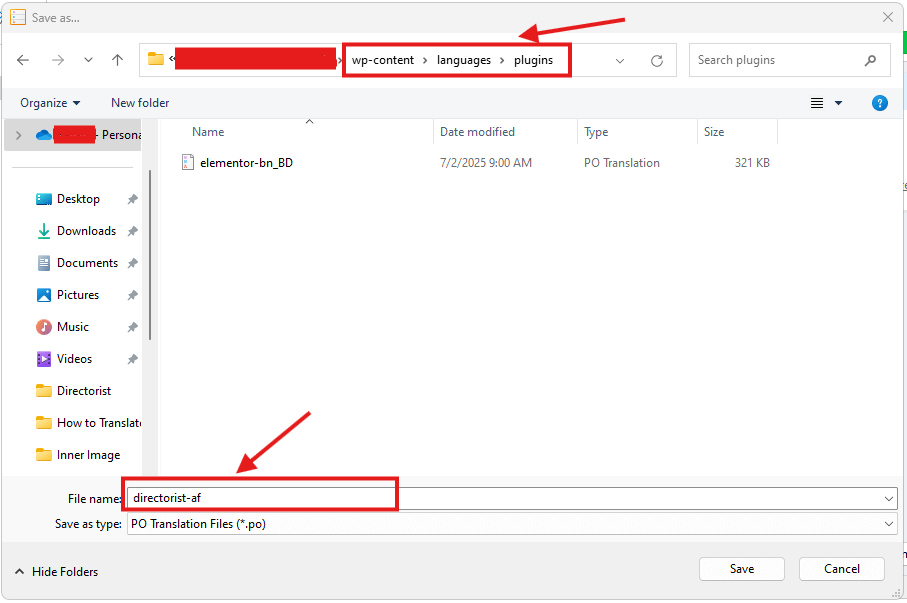Navigate to wp-content via breadcrumb
907x603 pixels.
[x=383, y=60]
